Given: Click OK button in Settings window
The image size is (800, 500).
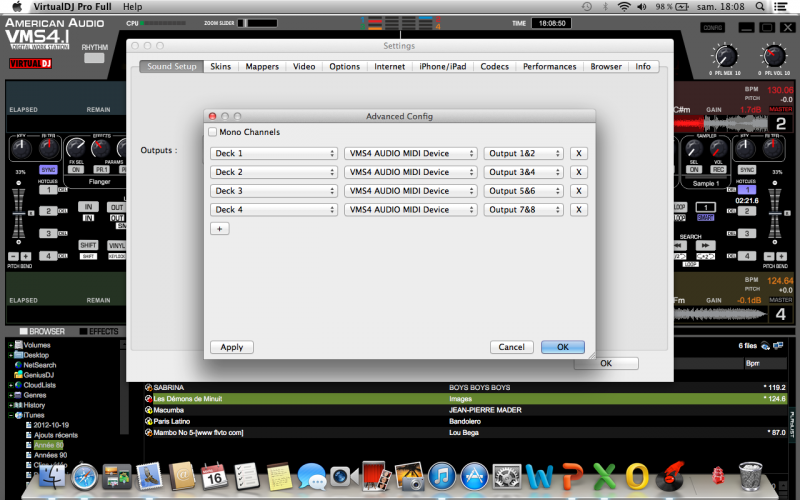Looking at the screenshot, I should [606, 364].
